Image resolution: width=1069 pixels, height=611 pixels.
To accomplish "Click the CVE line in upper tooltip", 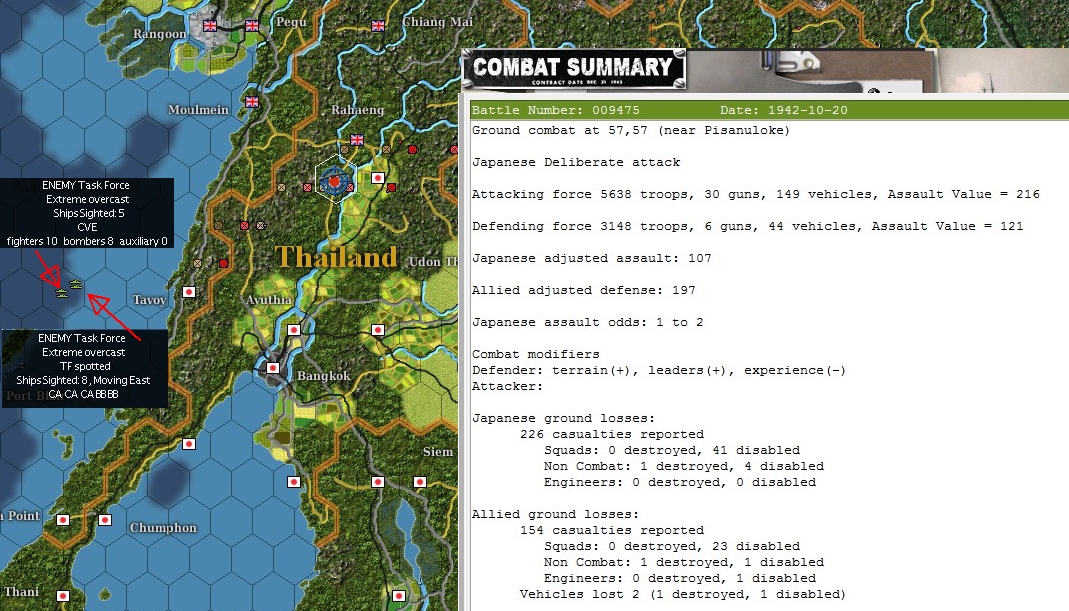I will click(x=87, y=227).
